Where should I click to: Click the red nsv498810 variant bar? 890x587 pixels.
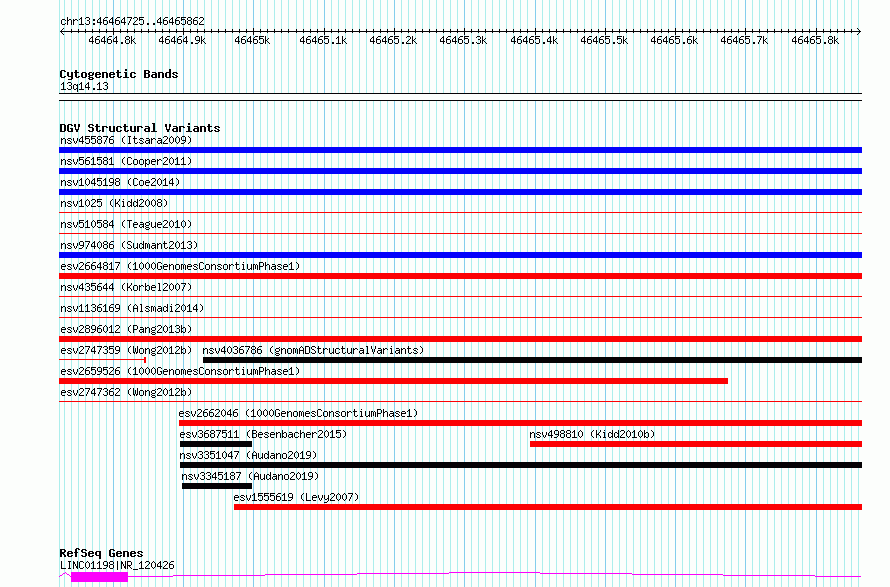coord(696,444)
